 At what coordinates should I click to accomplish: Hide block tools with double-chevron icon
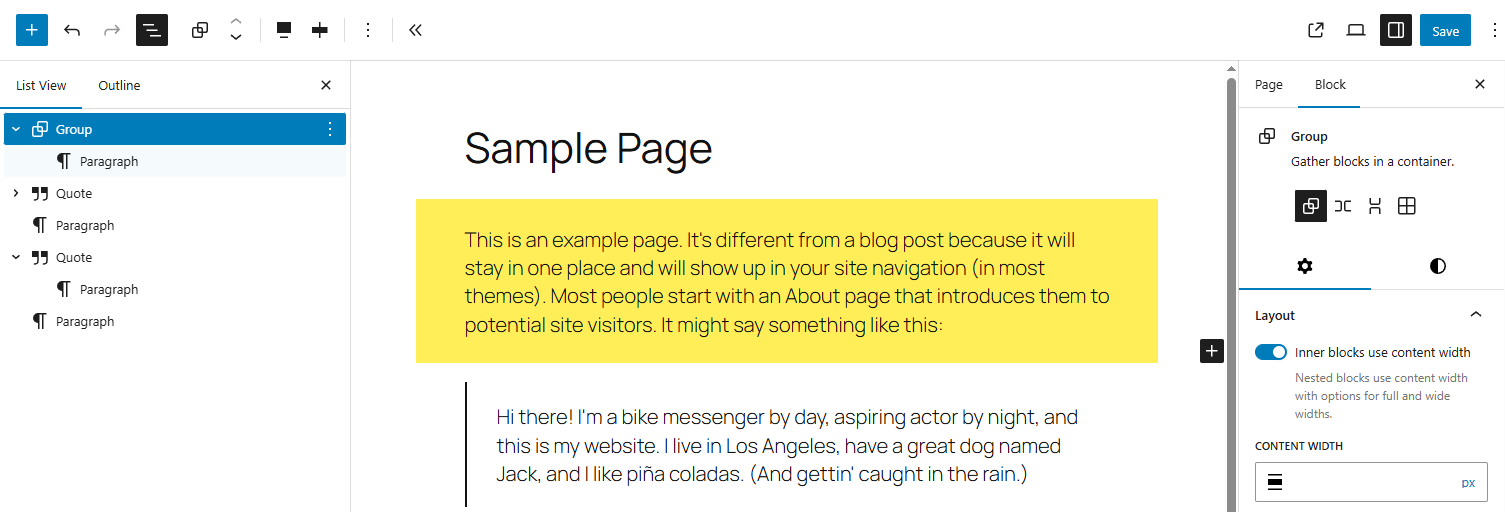[x=415, y=30]
